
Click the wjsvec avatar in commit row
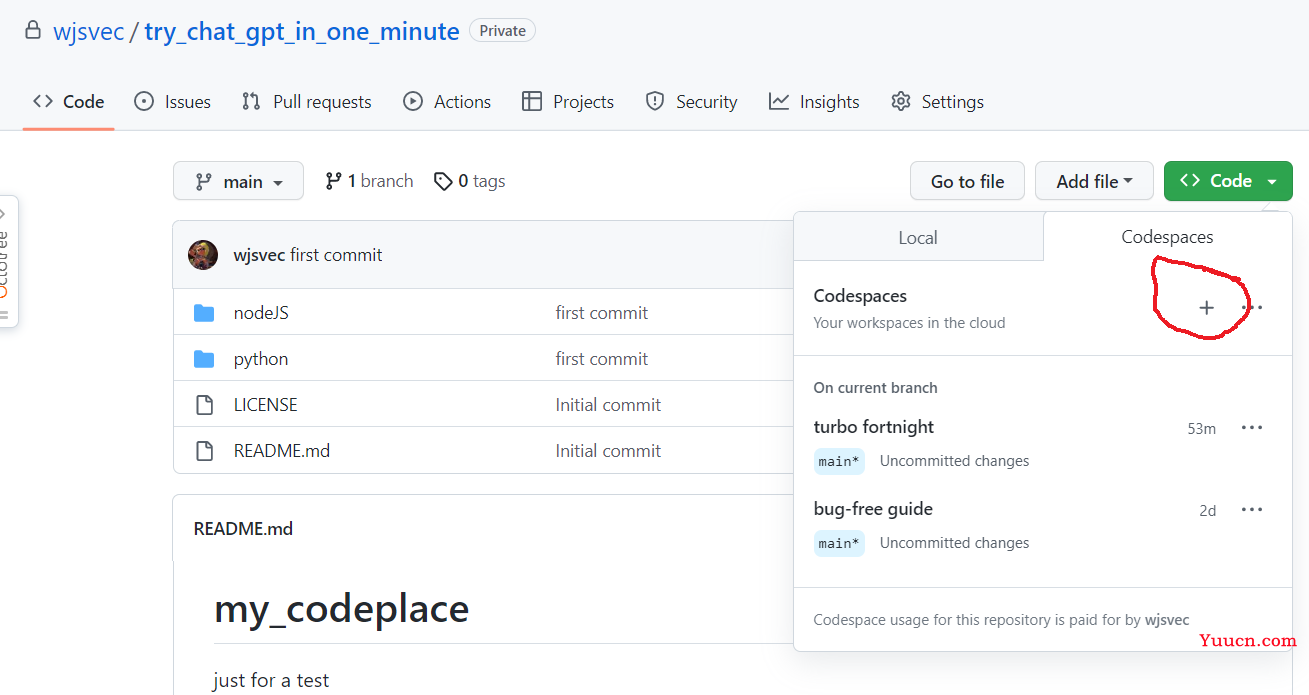(x=203, y=255)
